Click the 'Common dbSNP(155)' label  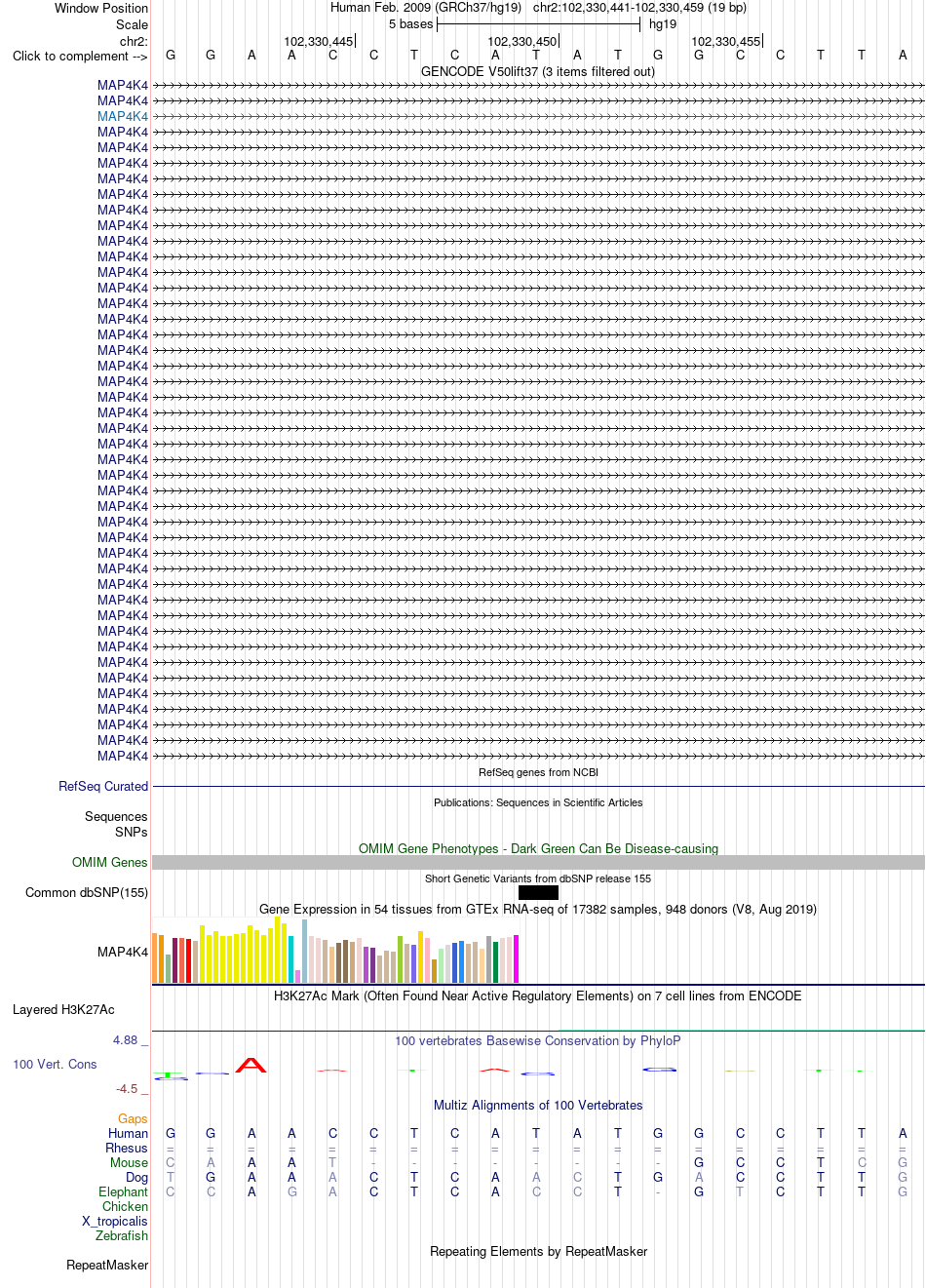pos(87,892)
